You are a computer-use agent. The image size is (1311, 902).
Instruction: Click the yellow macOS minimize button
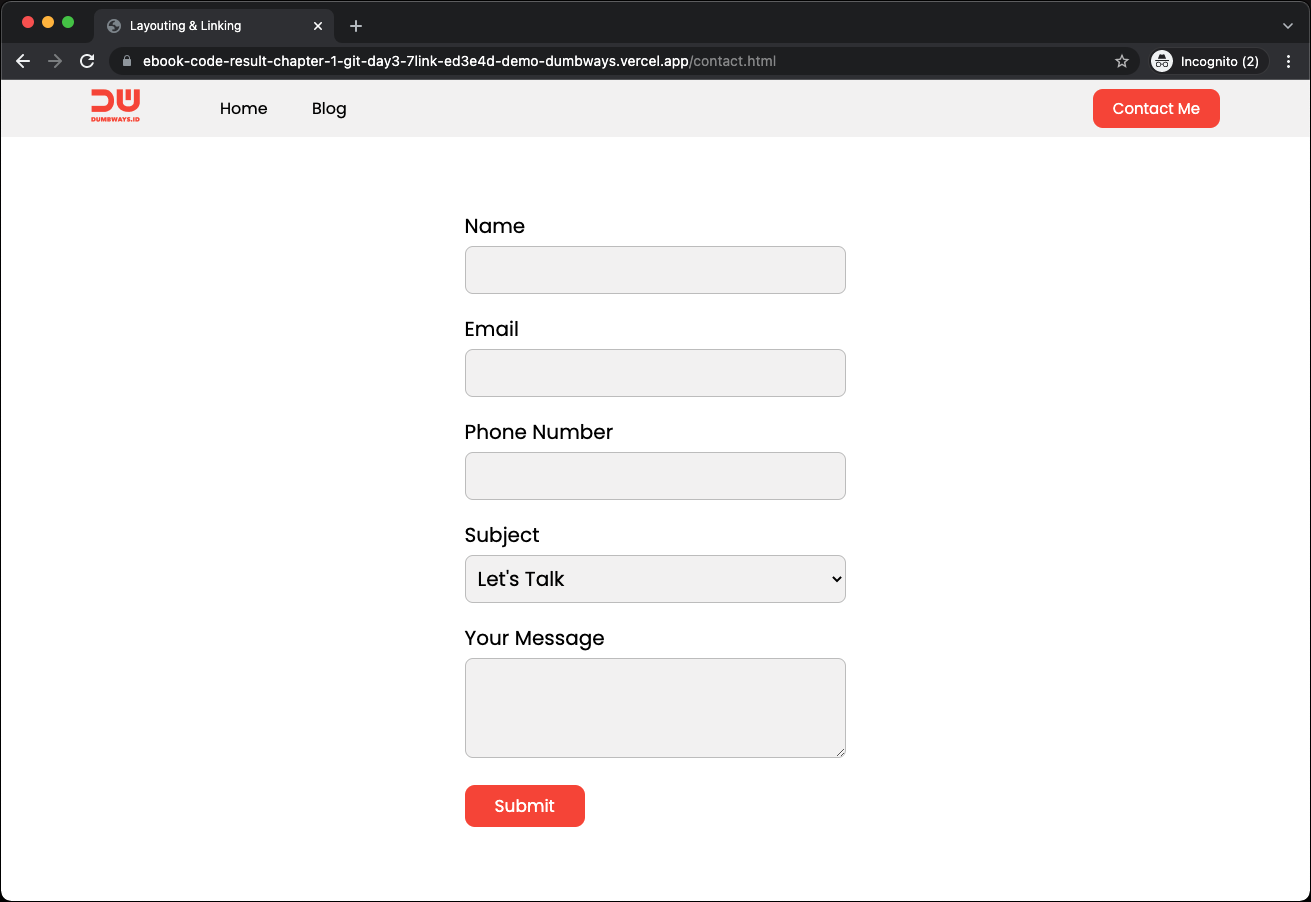point(48,22)
